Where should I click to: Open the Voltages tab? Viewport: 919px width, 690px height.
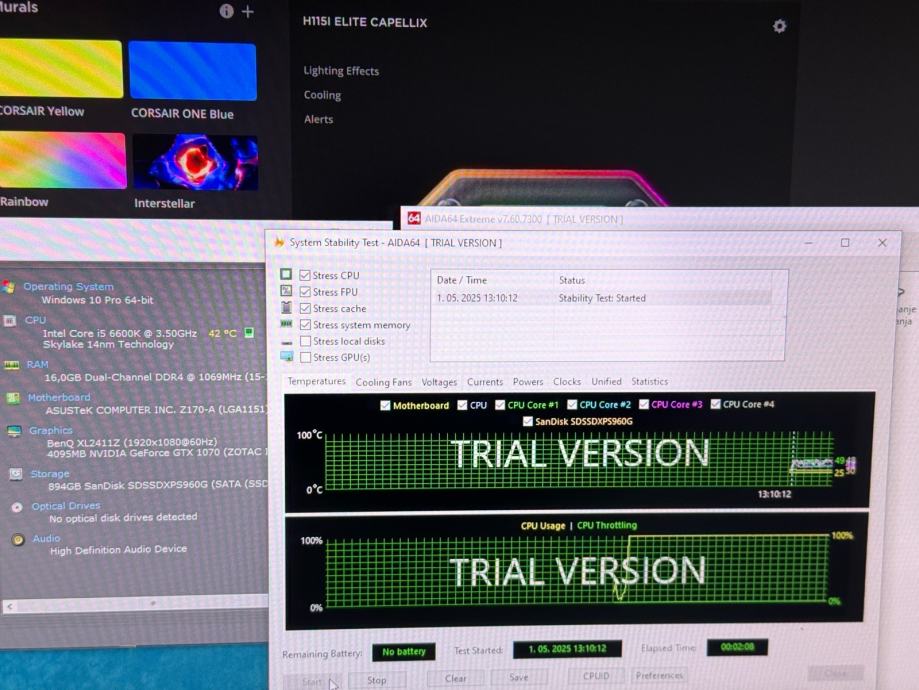(439, 382)
